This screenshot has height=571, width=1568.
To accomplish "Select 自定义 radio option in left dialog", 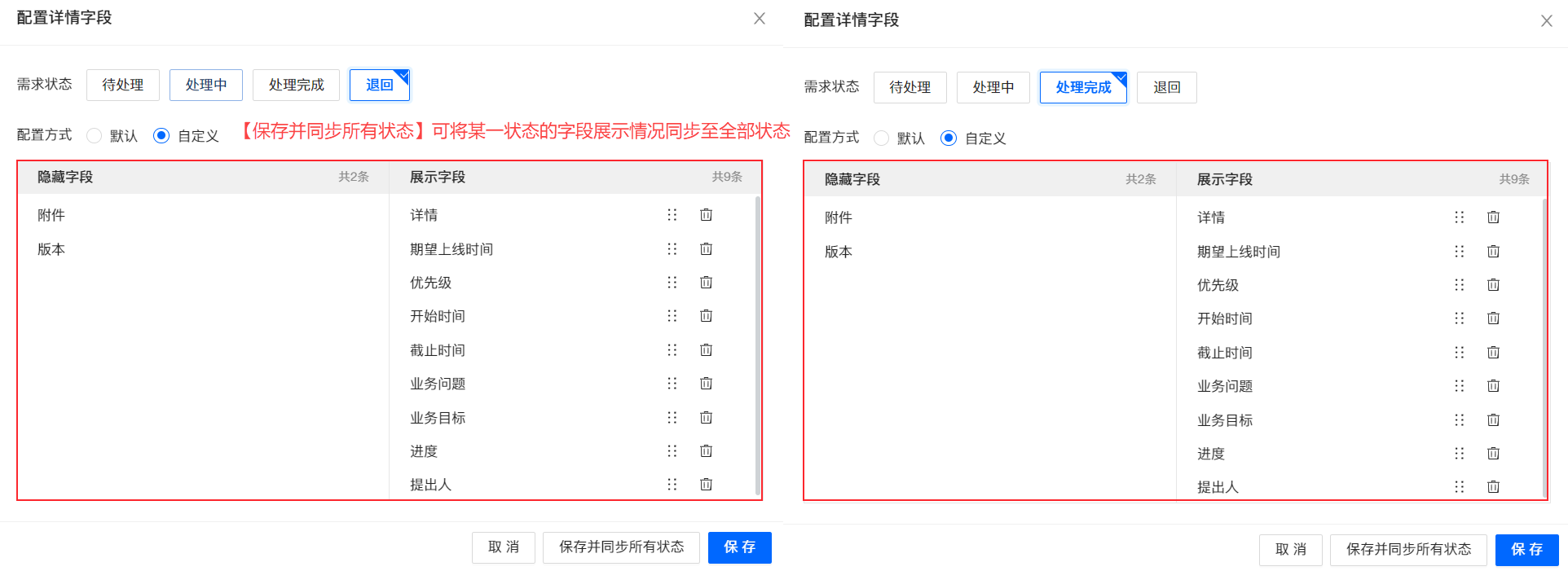I will [x=161, y=136].
